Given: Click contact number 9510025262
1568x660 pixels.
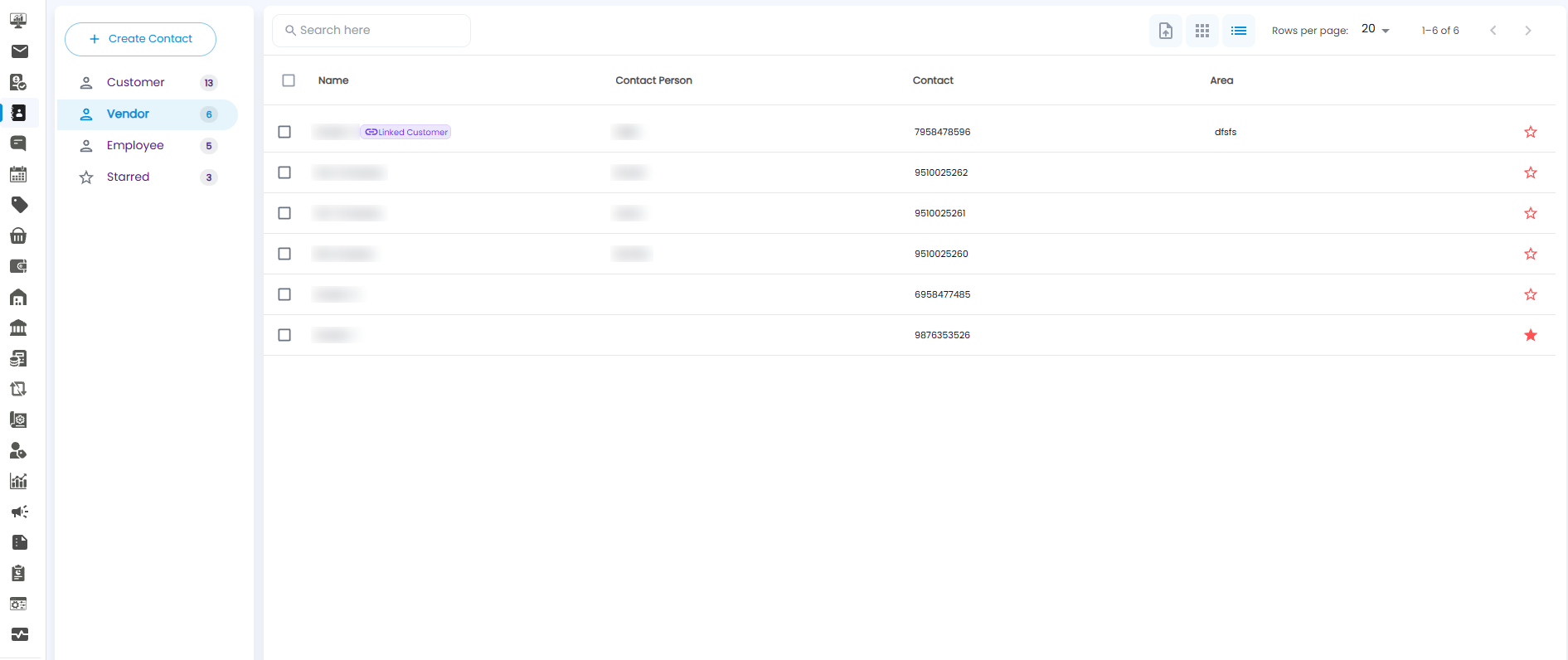Looking at the screenshot, I should coord(941,172).
